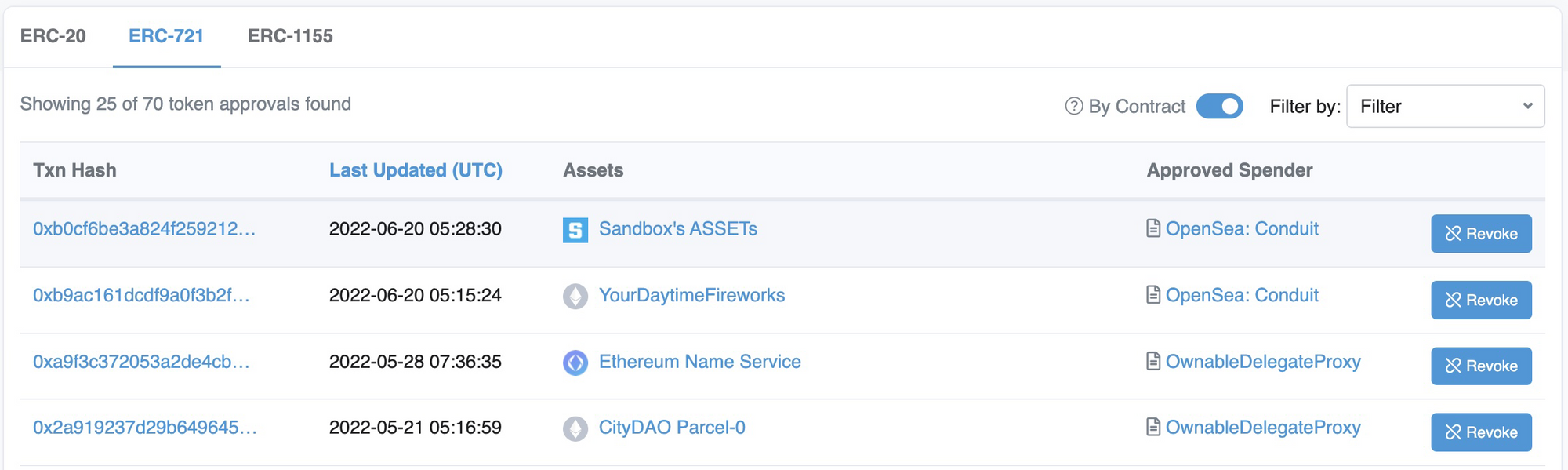Click the By Contract help question icon

pyautogui.click(x=1074, y=106)
